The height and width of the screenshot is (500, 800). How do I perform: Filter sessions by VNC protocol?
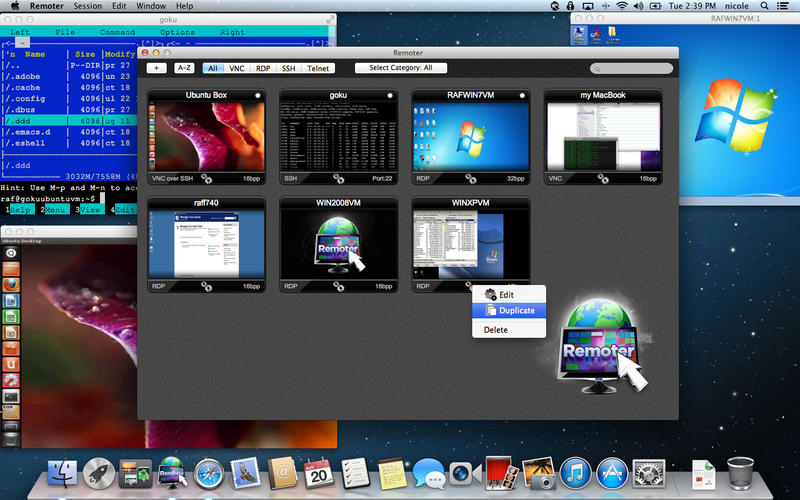pos(237,68)
